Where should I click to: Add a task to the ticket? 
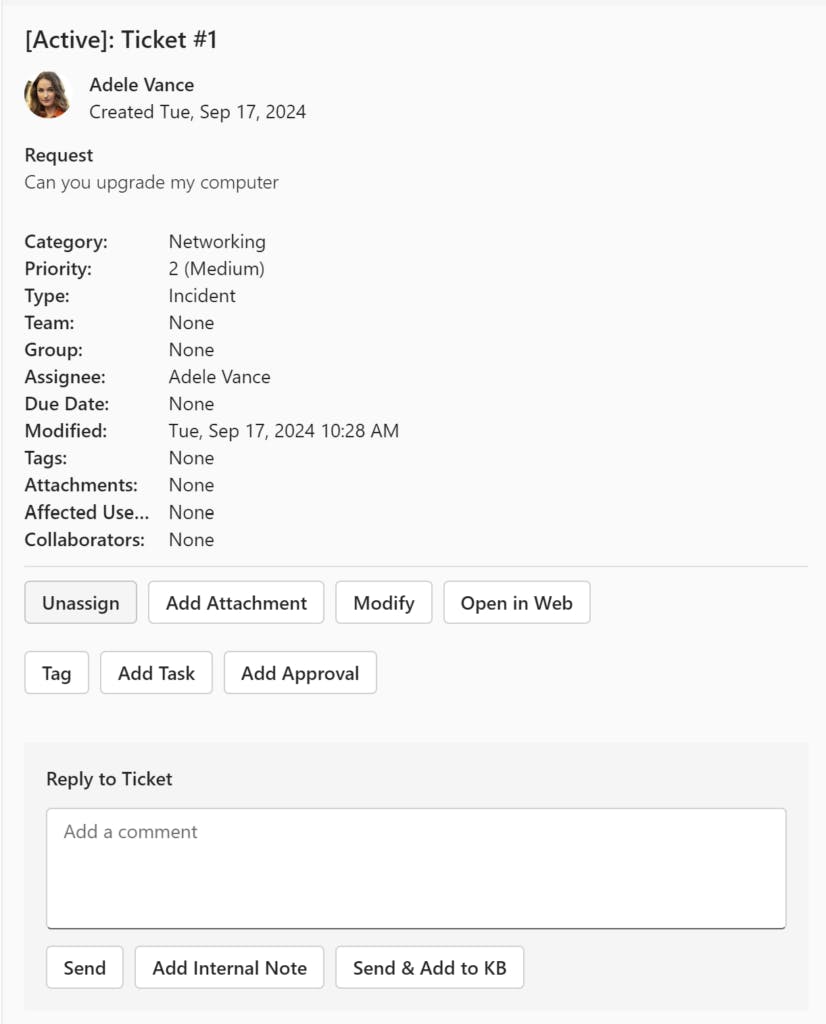[x=156, y=673]
